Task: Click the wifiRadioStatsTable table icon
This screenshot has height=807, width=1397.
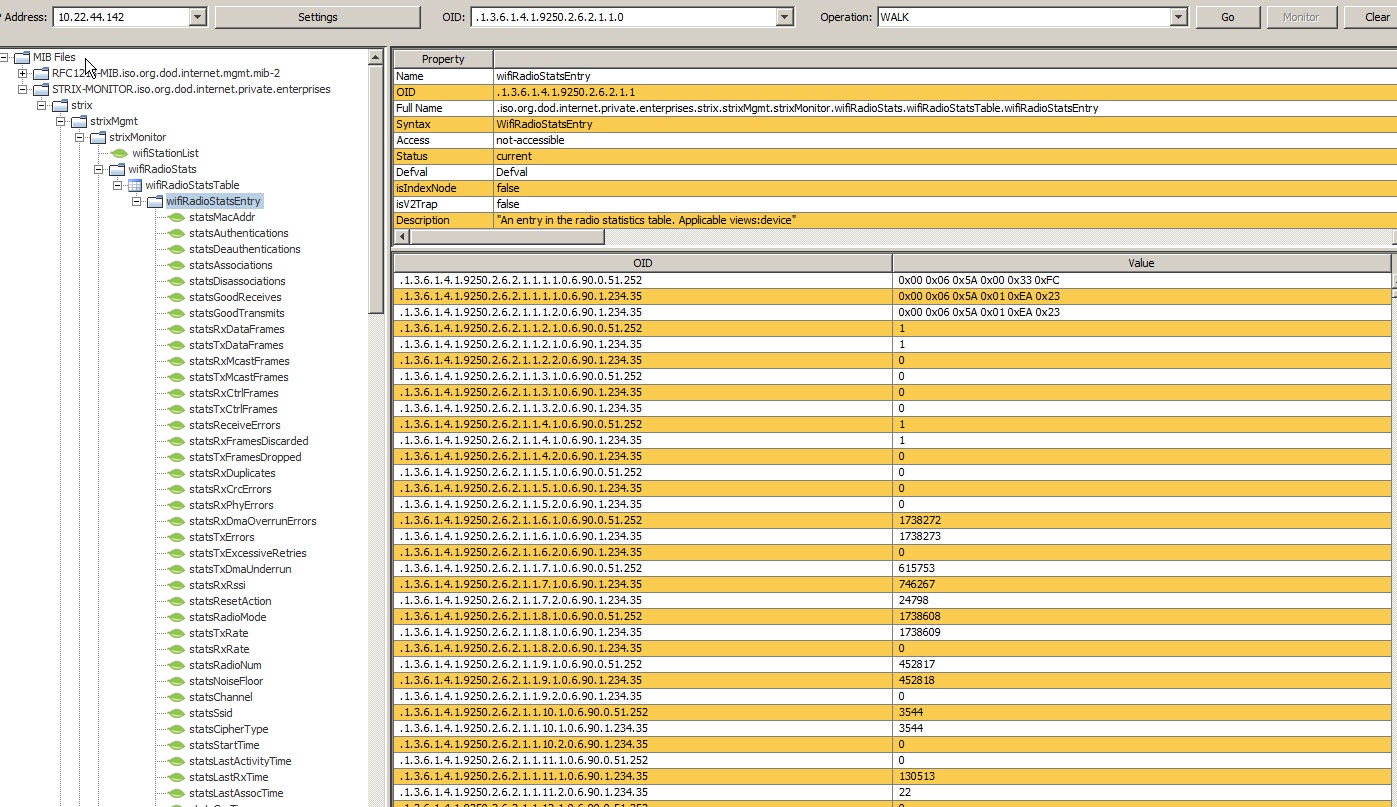Action: [134, 185]
